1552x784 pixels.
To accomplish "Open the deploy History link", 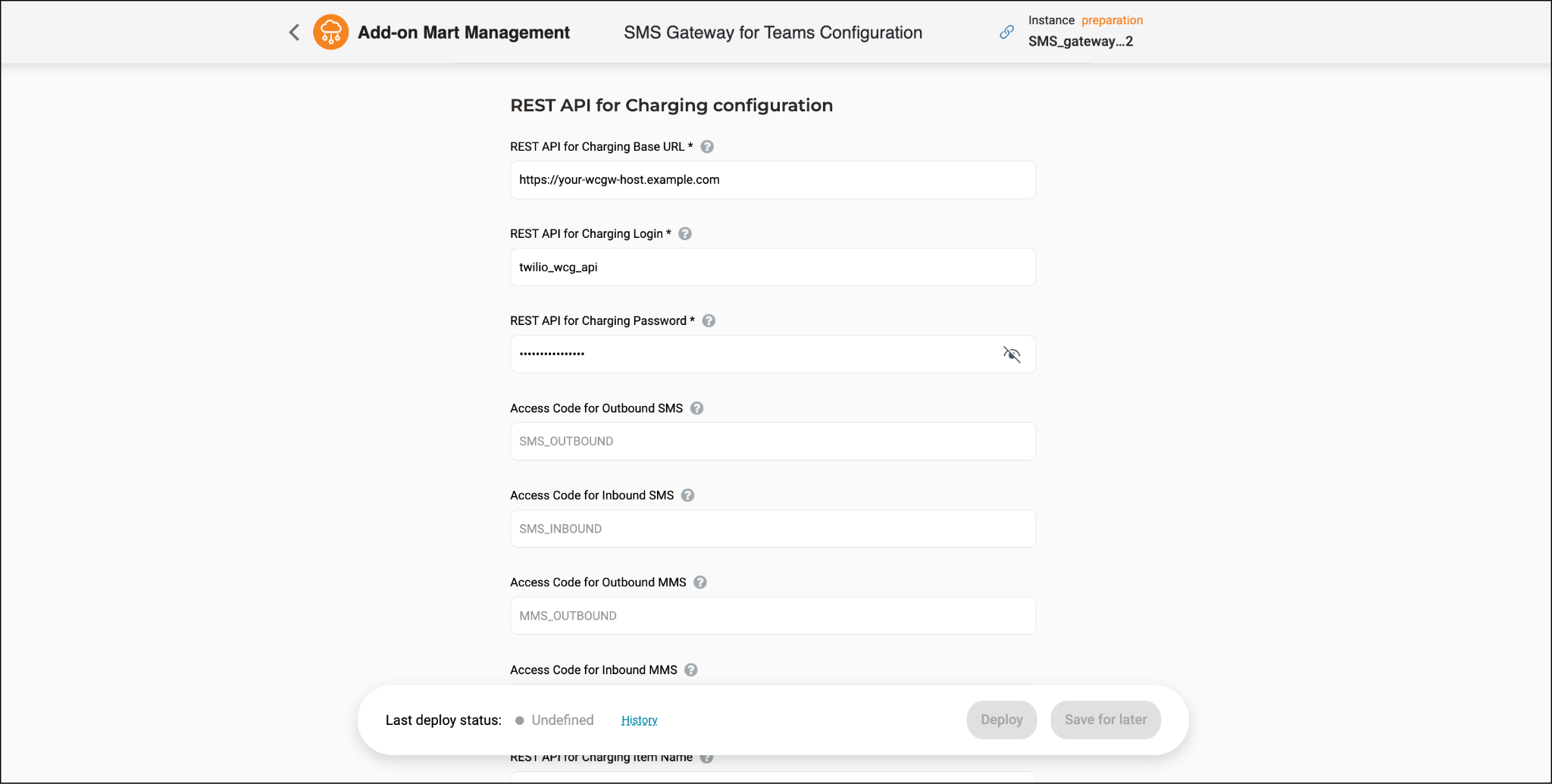I will 639,720.
